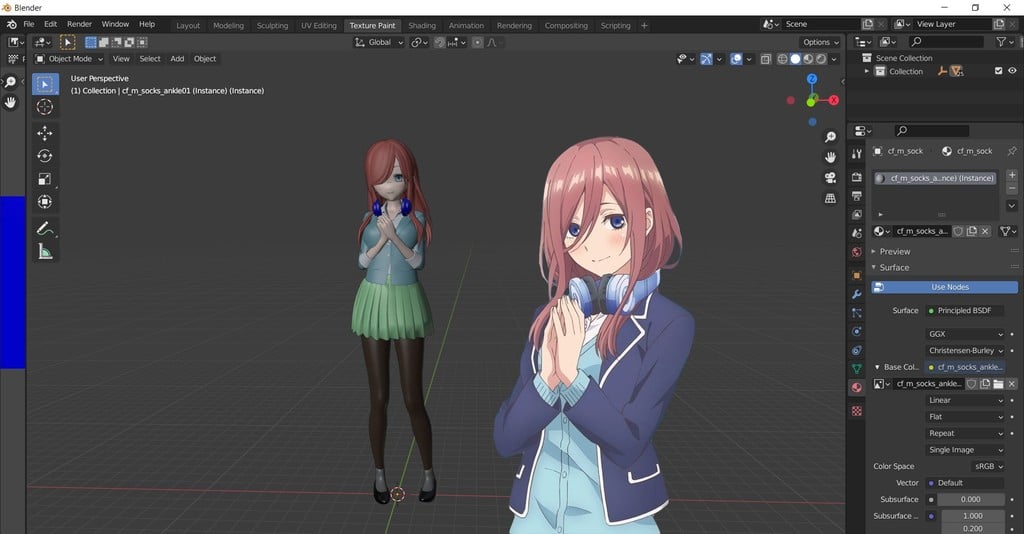Open the Repeat extension dropdown

click(965, 433)
